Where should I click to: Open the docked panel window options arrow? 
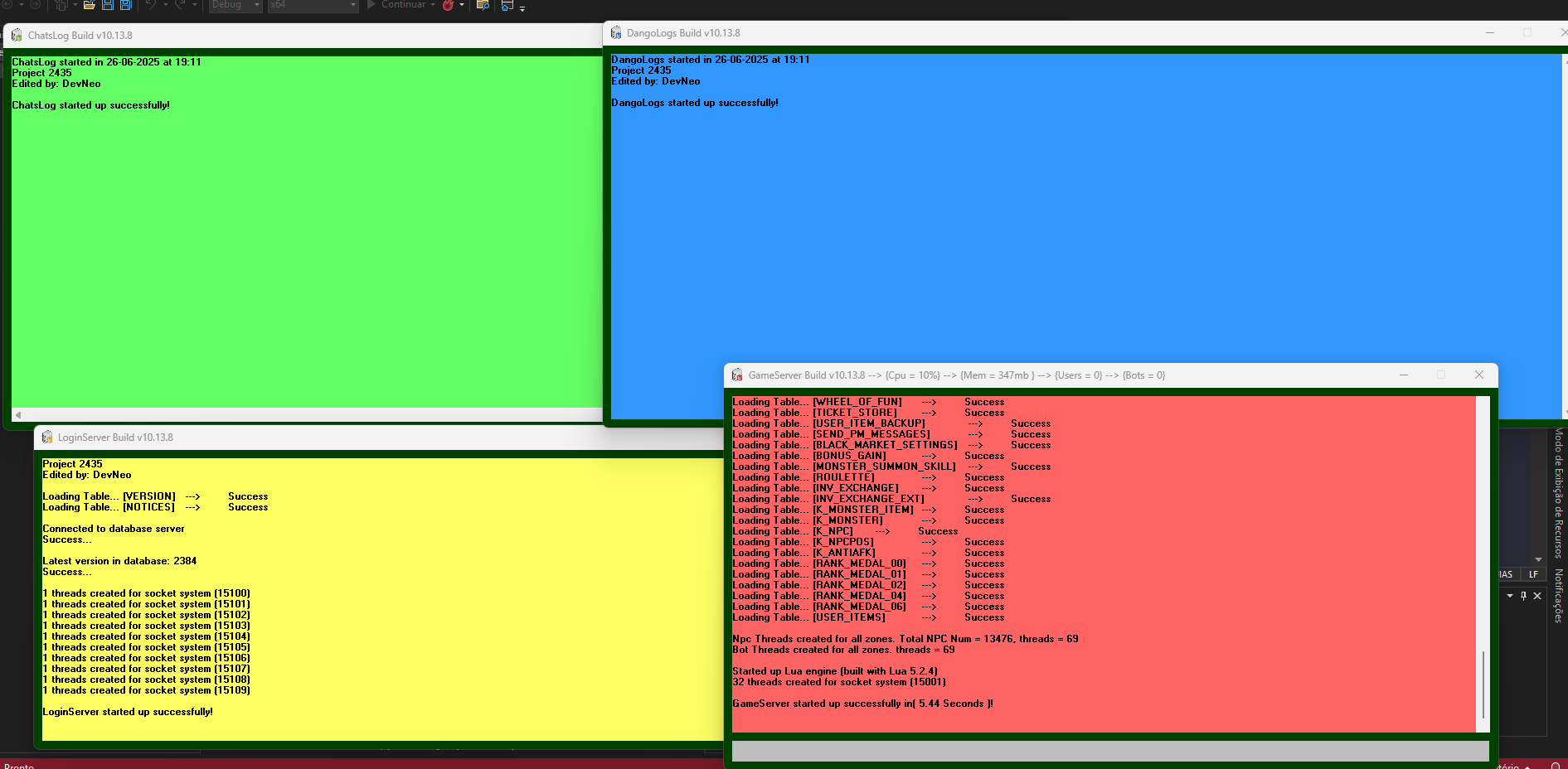(1510, 596)
